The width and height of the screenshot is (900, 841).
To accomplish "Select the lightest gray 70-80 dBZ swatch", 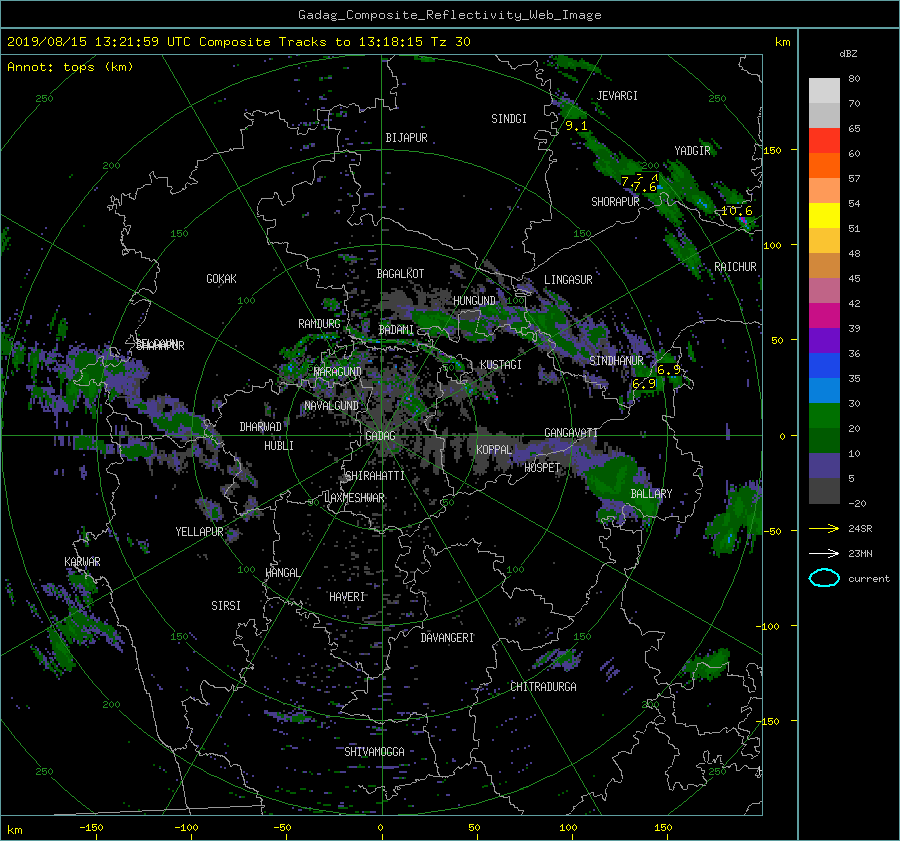I will pos(824,91).
